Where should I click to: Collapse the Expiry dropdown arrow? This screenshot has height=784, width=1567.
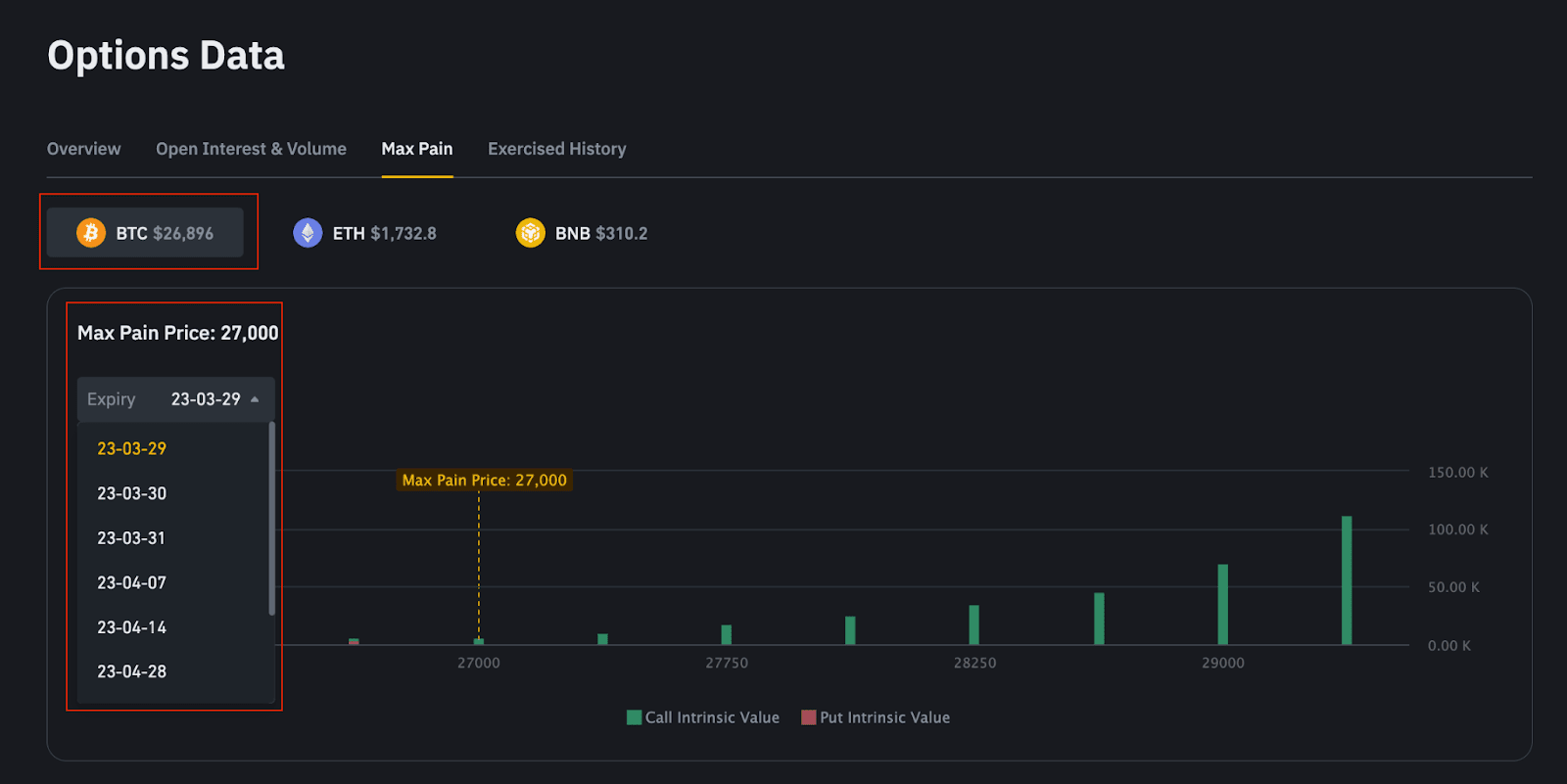click(x=255, y=399)
